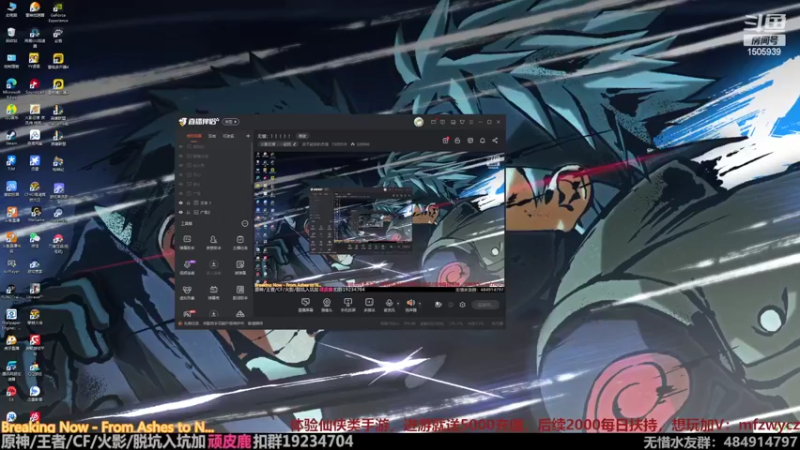Click the start-live button beside the gear icon
This screenshot has width=800, height=450.
pyautogui.click(x=485, y=305)
